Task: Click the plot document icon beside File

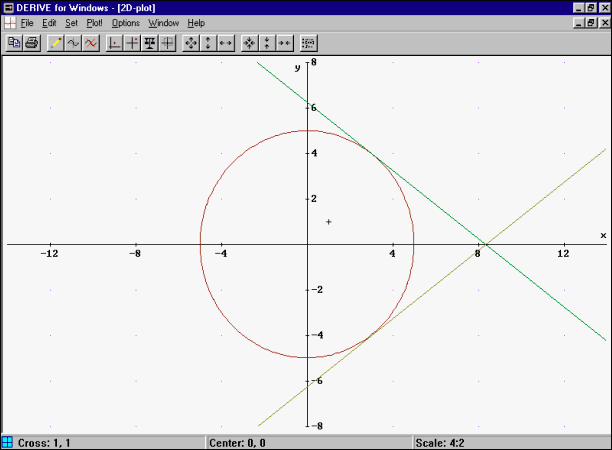Action: pos(10,23)
